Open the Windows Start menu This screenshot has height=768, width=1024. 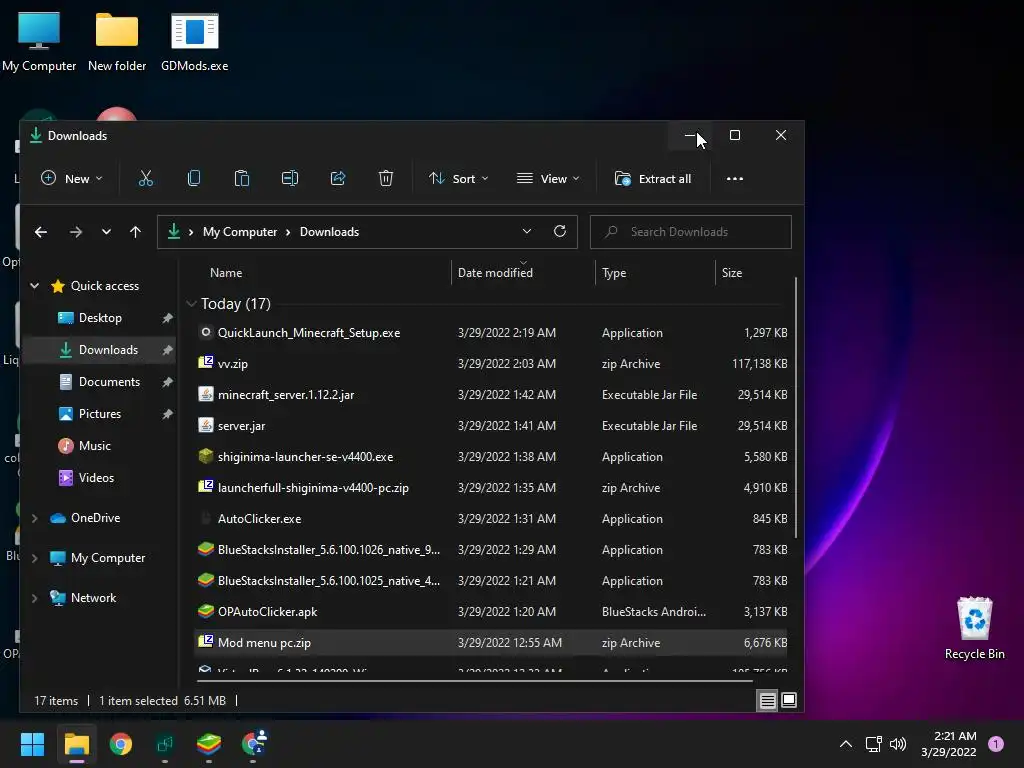pyautogui.click(x=32, y=744)
